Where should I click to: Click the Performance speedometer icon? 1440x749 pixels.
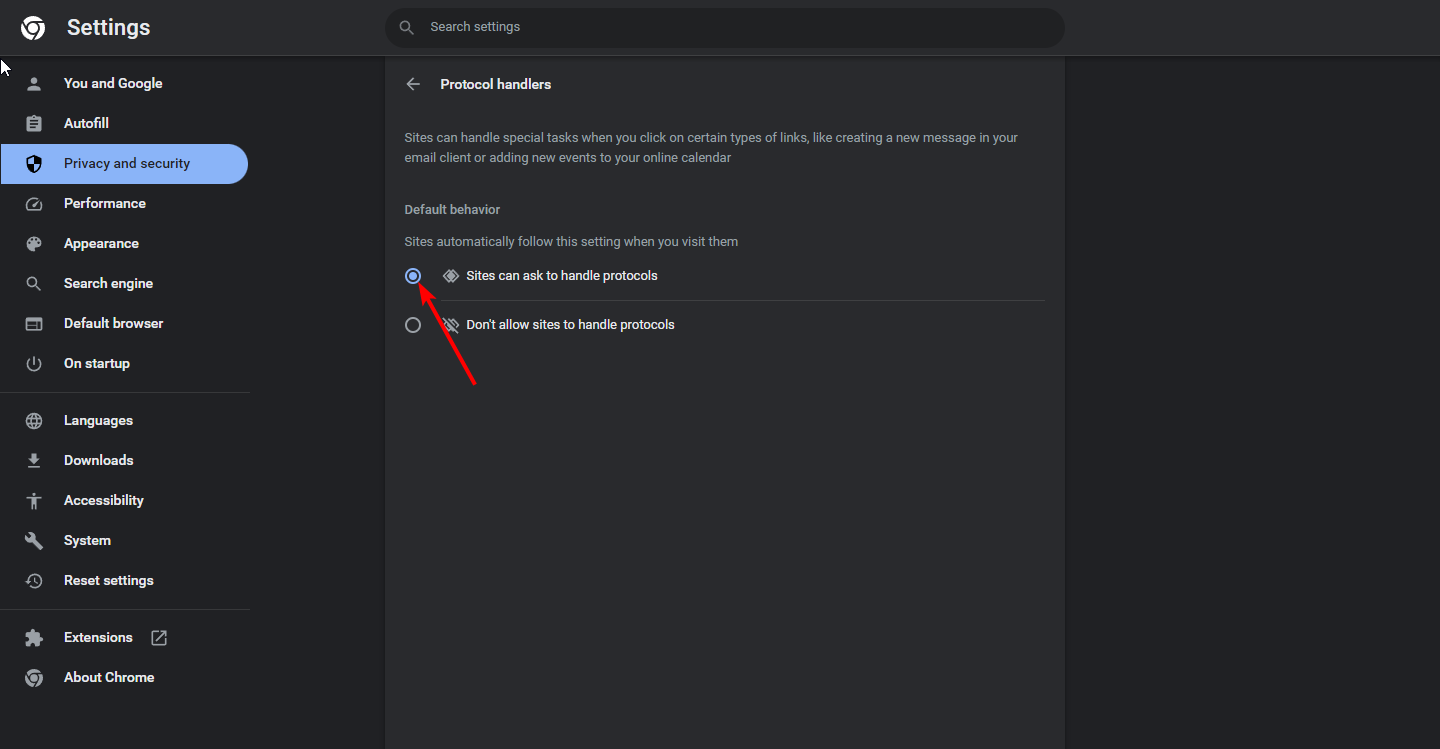click(x=34, y=204)
